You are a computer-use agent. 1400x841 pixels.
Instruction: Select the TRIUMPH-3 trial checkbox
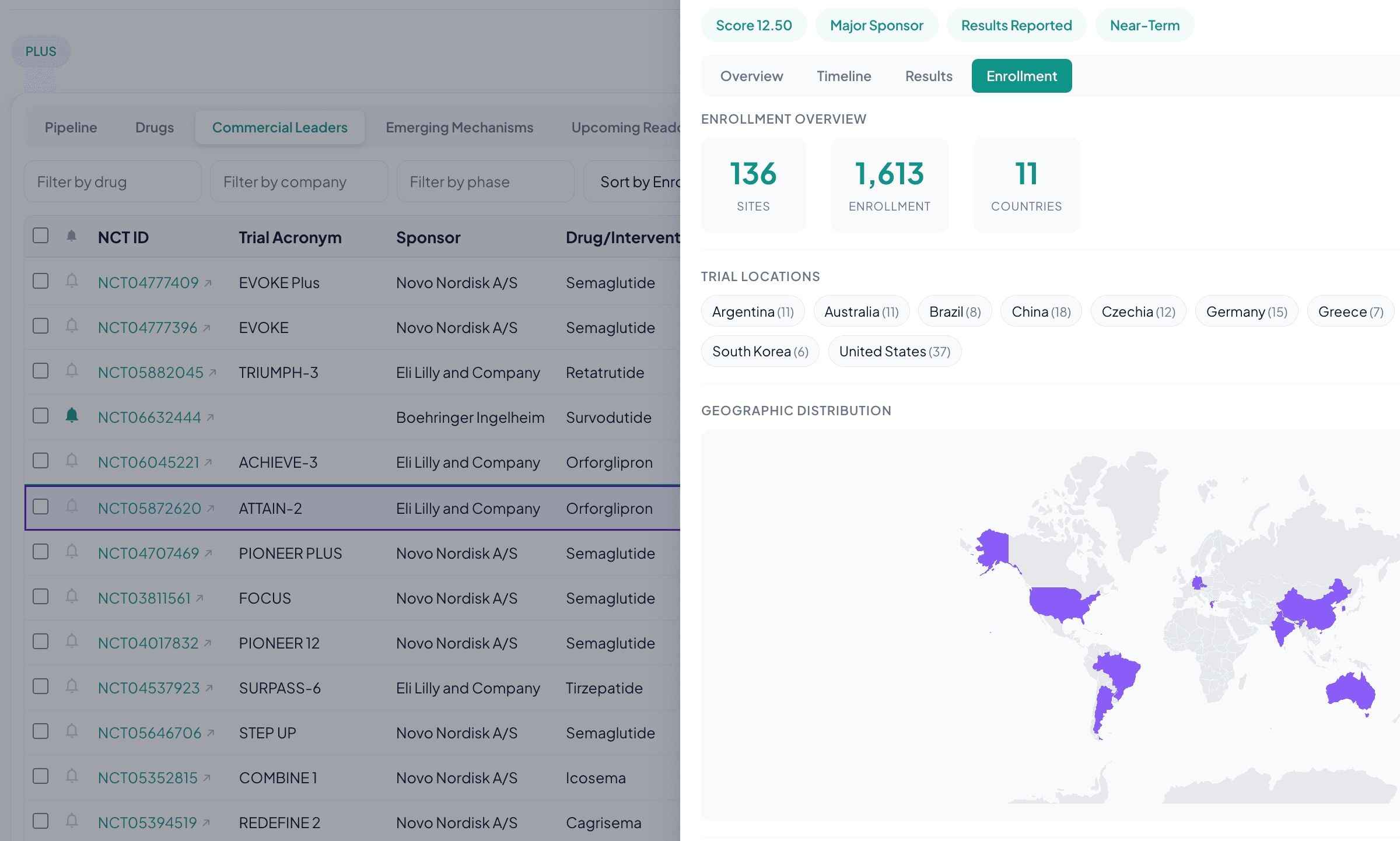tap(41, 371)
